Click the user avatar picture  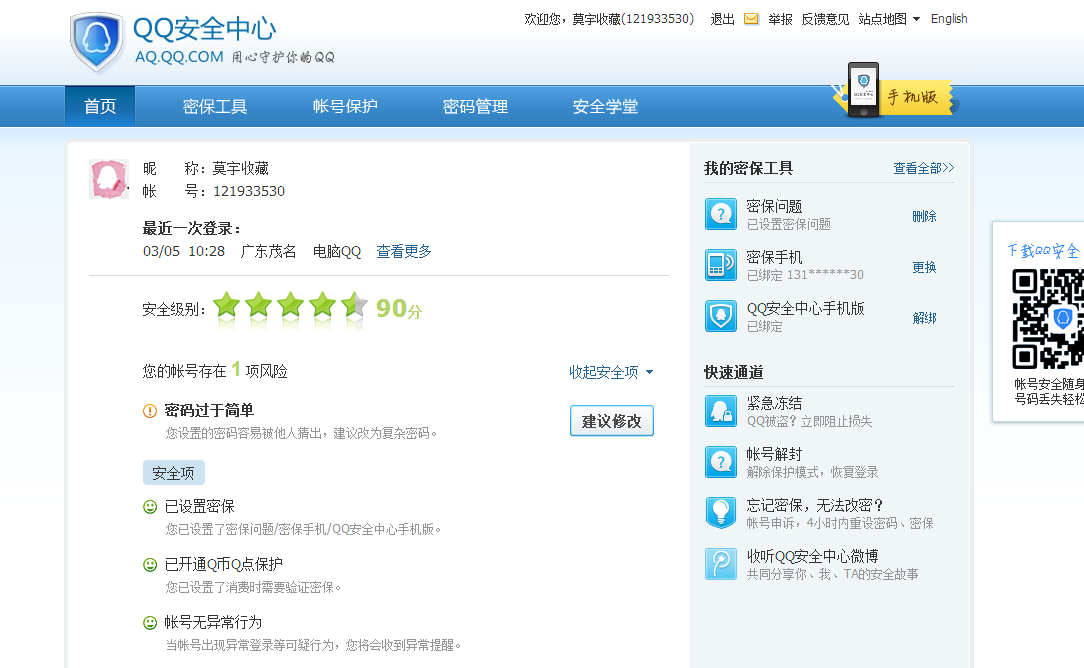coord(109,179)
